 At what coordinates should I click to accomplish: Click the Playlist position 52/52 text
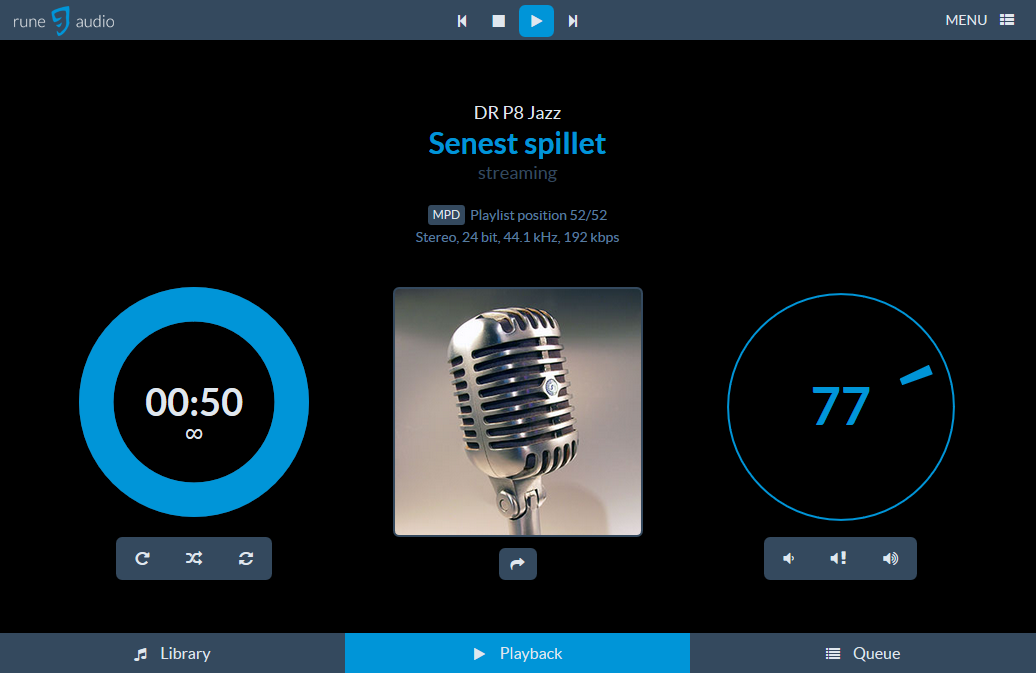coord(538,215)
